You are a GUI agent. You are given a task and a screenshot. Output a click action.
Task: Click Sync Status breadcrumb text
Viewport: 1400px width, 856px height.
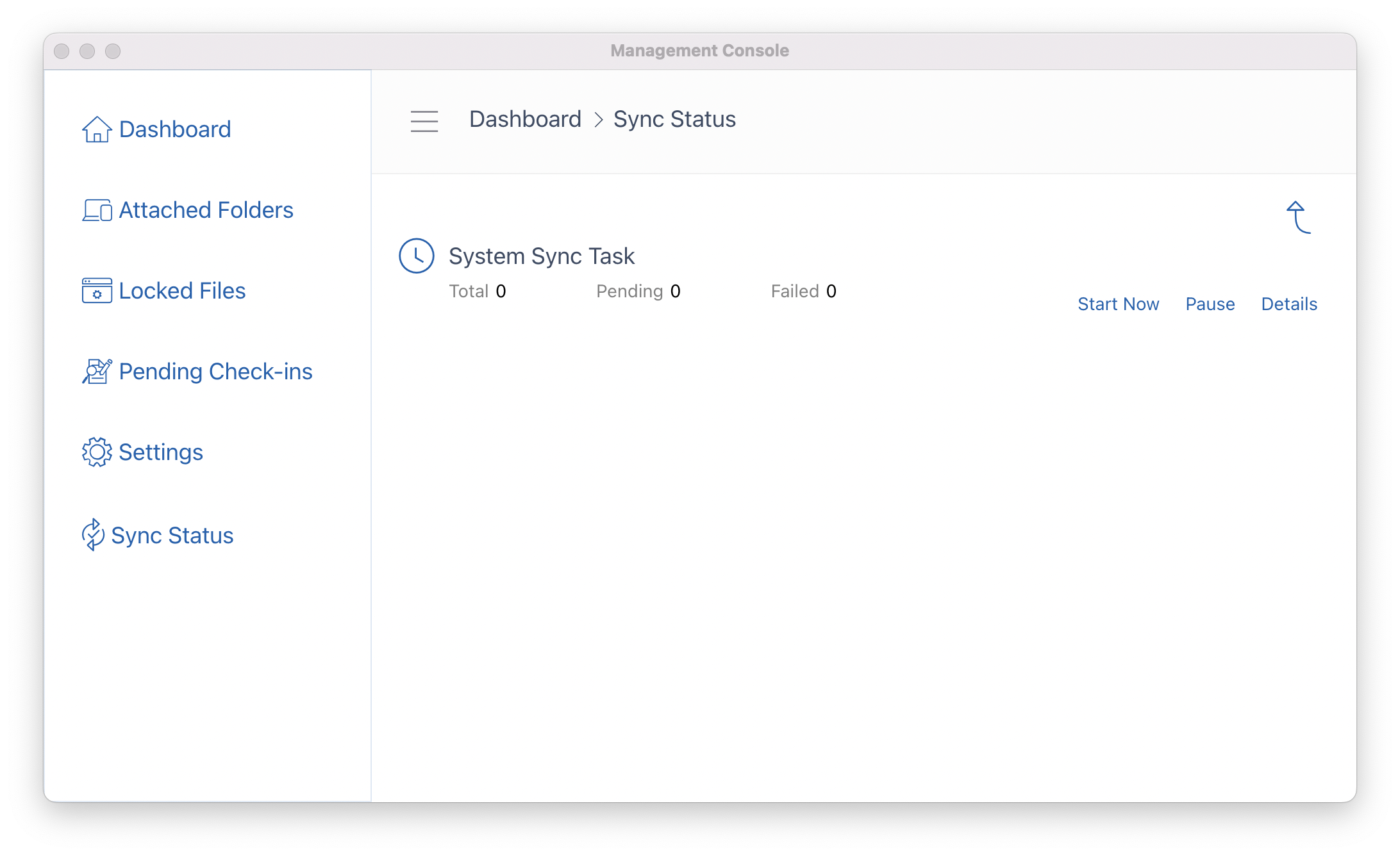click(x=674, y=119)
